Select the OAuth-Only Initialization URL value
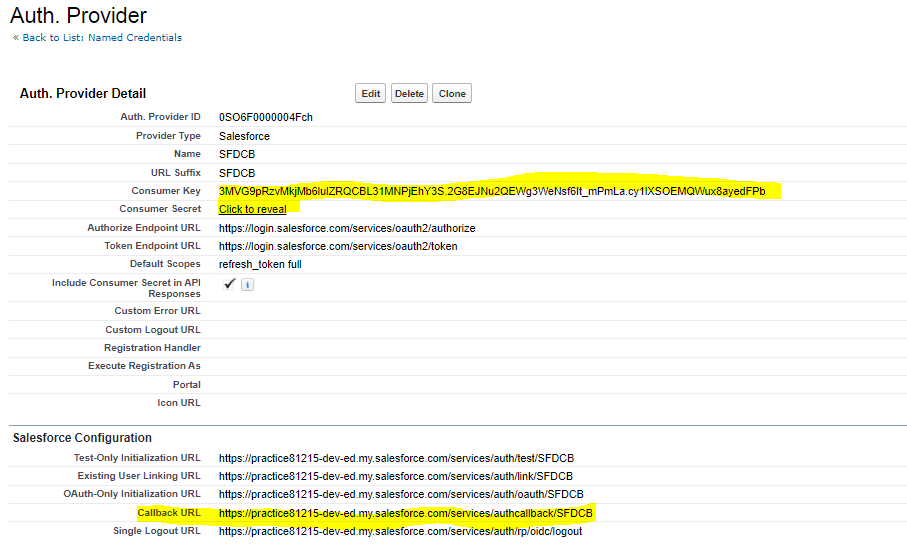Image resolution: width=907 pixels, height=552 pixels. pos(401,494)
